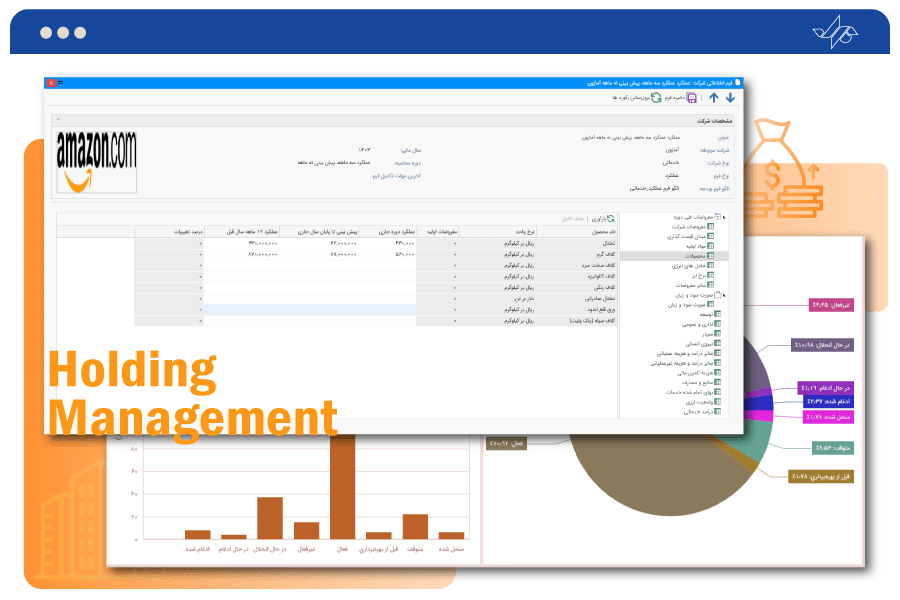
Task: Click the purple save form disk icon
Action: pos(692,97)
